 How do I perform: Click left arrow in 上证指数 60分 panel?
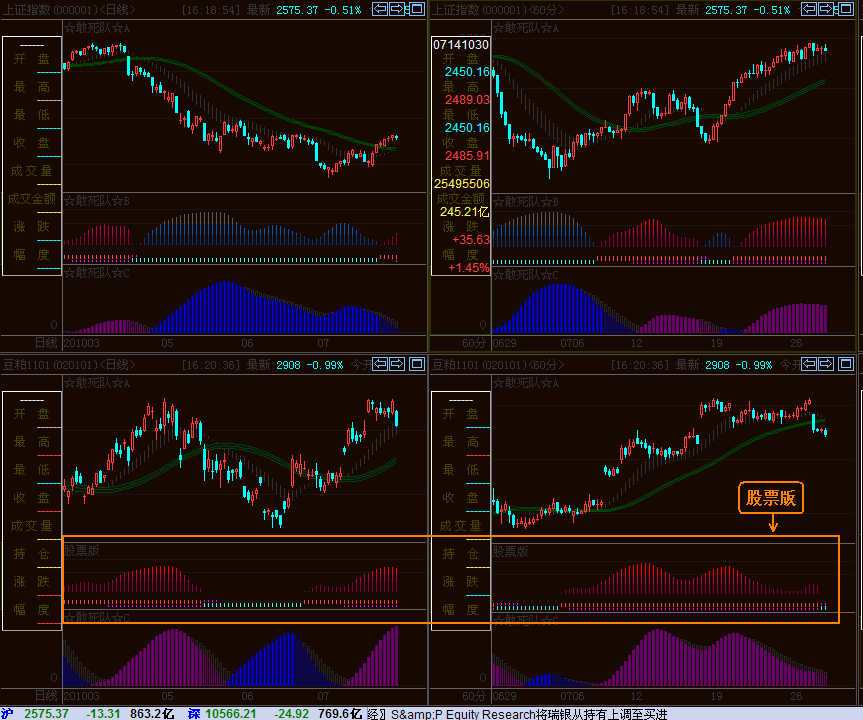pyautogui.click(x=809, y=9)
